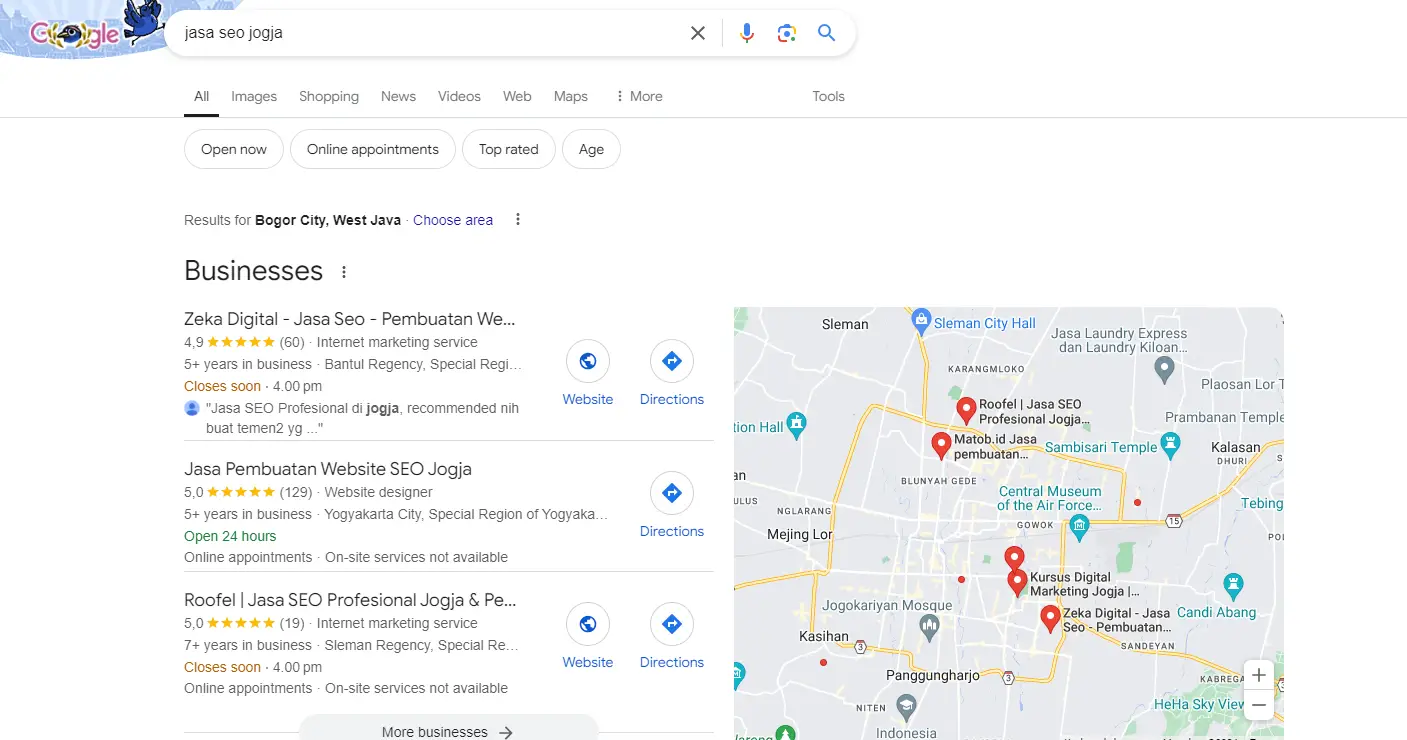Click the More businesses button
The height and width of the screenshot is (740, 1407).
click(448, 730)
